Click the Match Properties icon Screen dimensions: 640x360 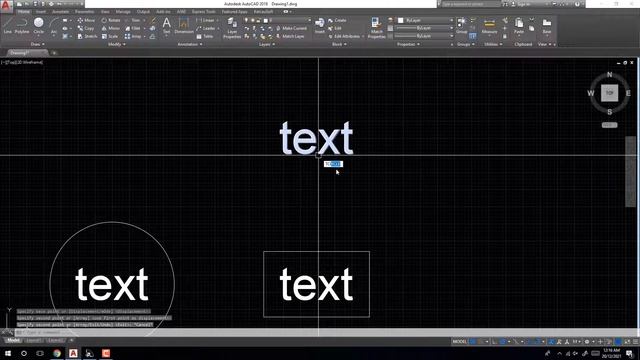(376, 28)
